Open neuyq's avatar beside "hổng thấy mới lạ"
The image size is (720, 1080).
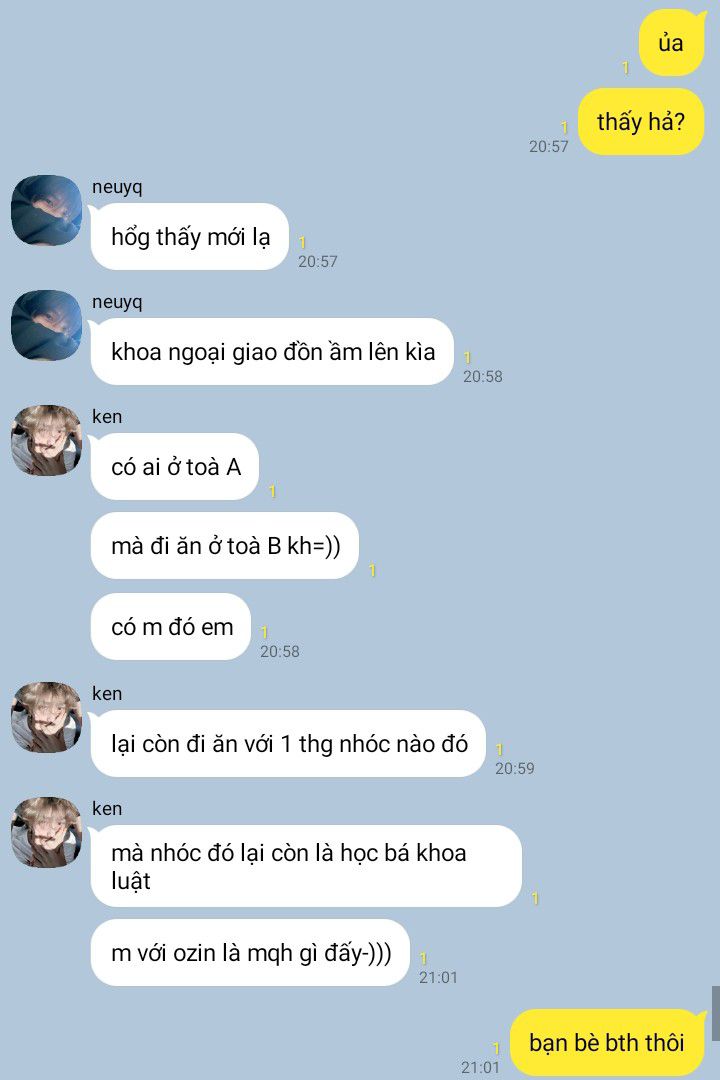(x=46, y=210)
